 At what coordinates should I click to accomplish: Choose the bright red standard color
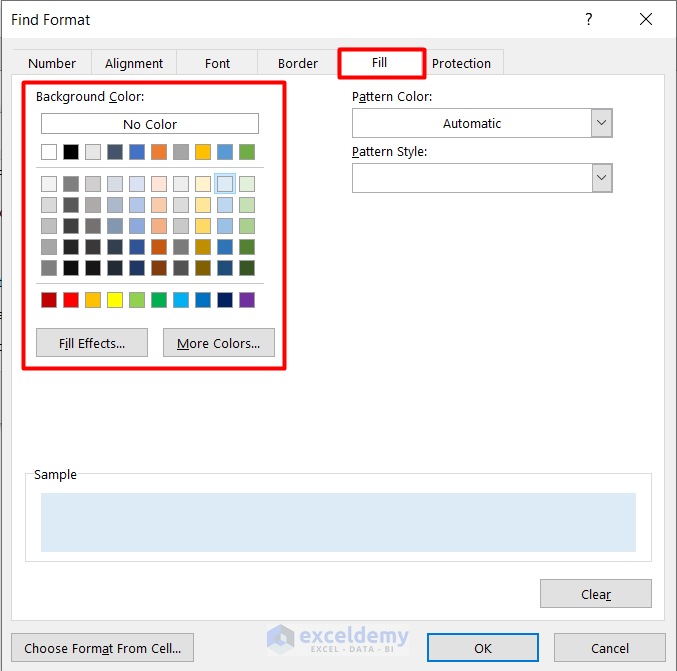pyautogui.click(x=71, y=300)
